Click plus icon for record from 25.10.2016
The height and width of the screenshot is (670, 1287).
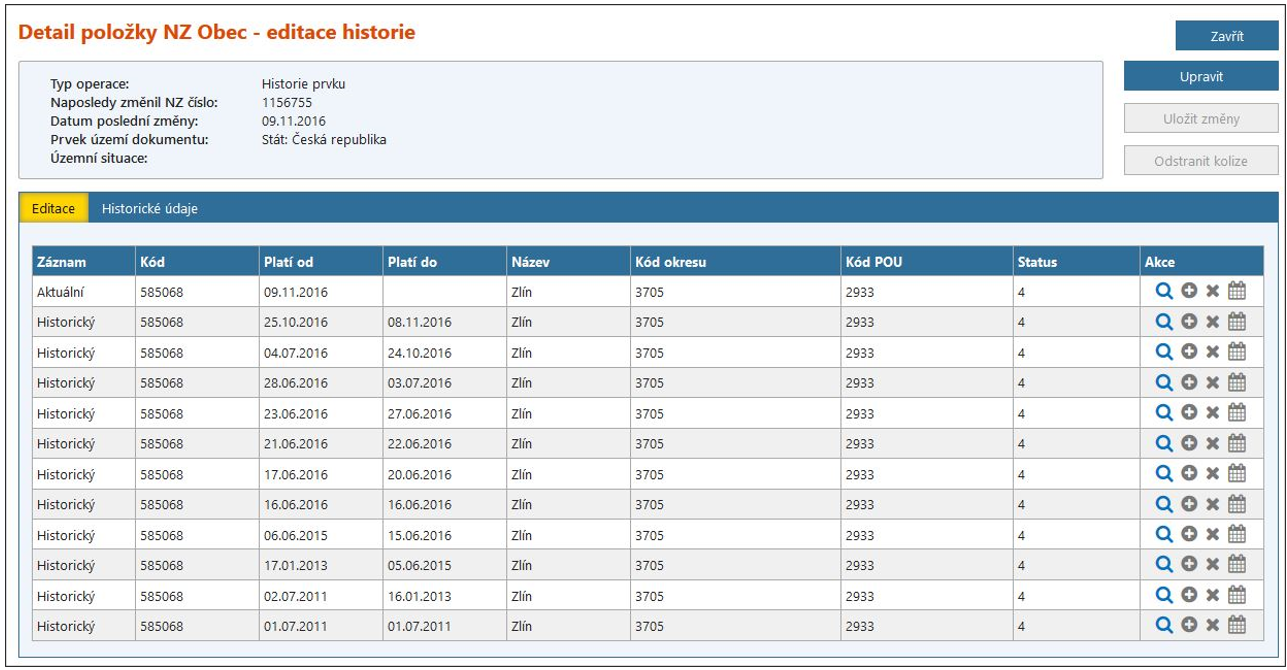tap(1189, 321)
